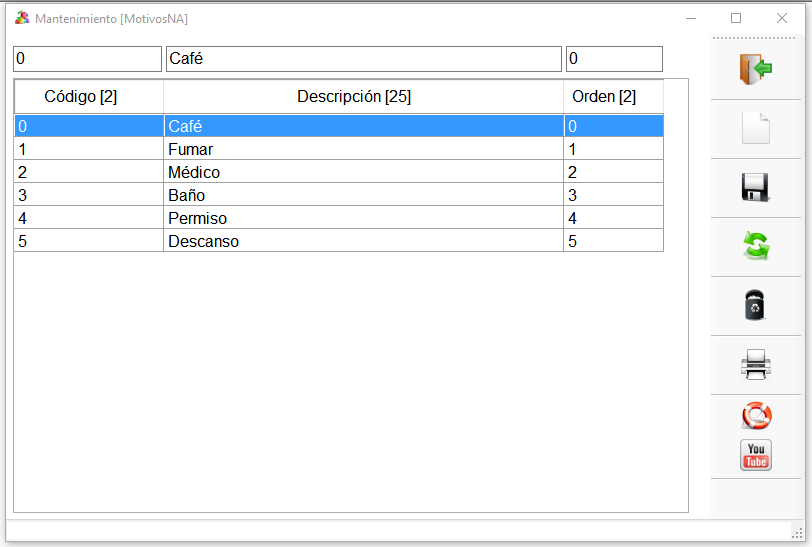Click orden cell 4 in Permiso row
This screenshot has width=812, height=547.
614,218
